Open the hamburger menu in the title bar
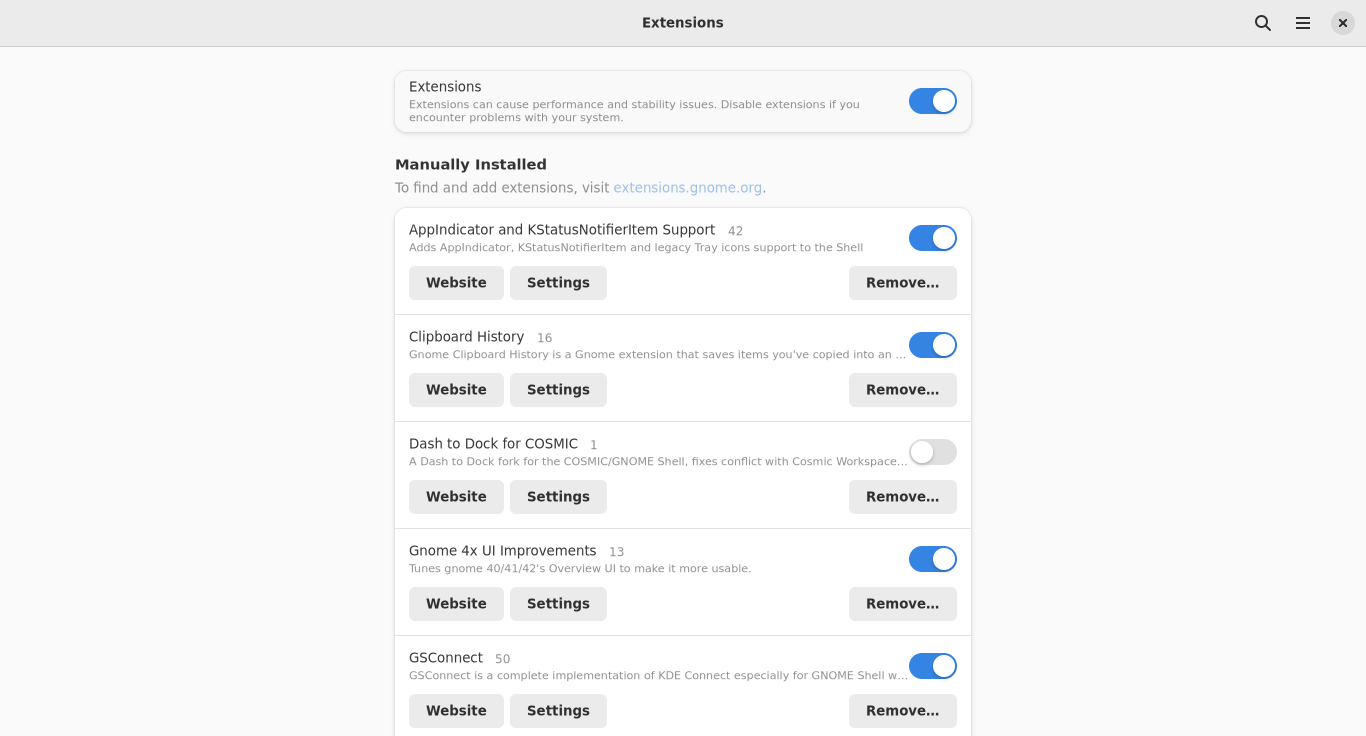The width and height of the screenshot is (1366, 736). pos(1302,22)
